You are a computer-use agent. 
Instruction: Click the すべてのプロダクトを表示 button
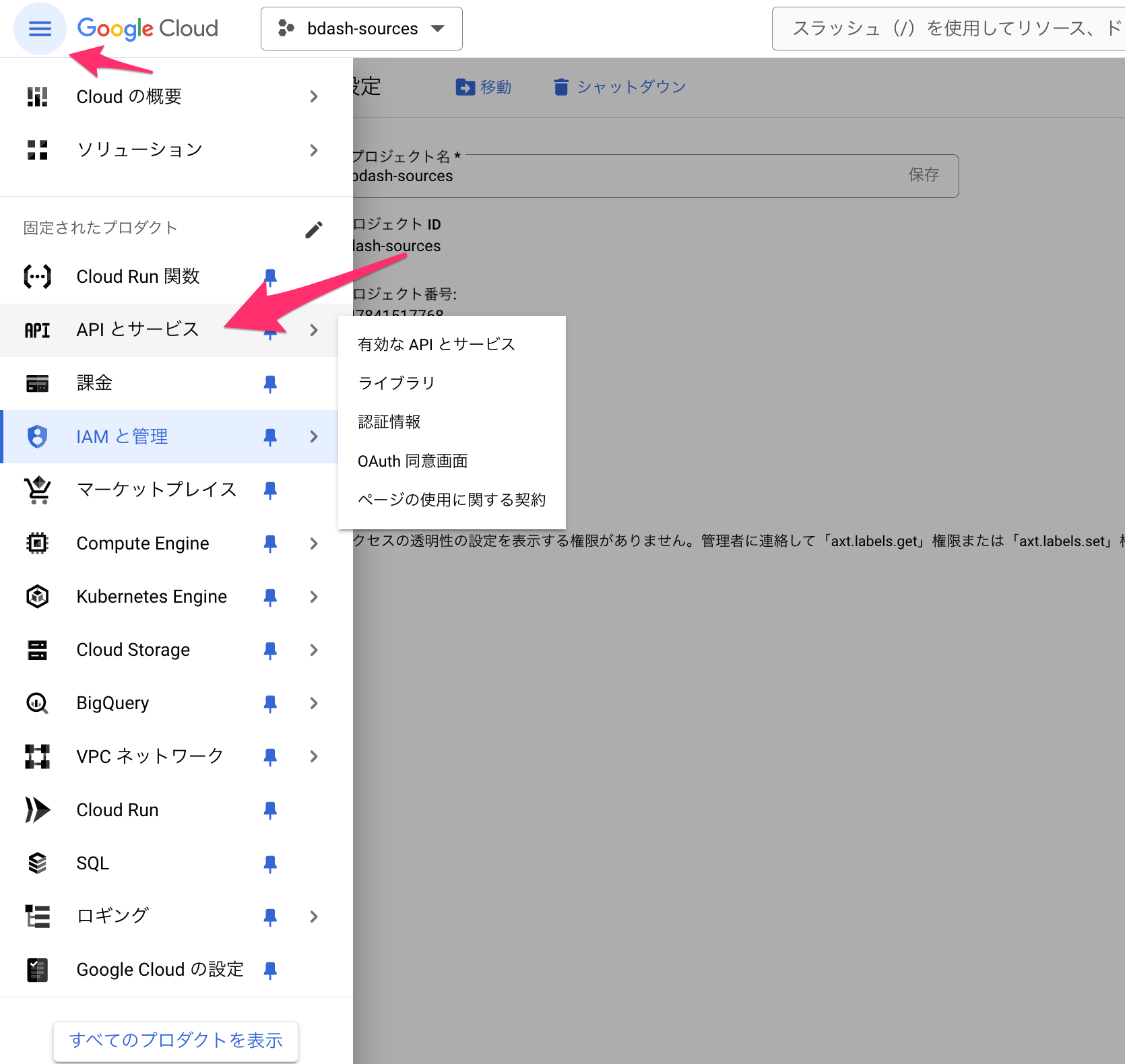tap(175, 1040)
